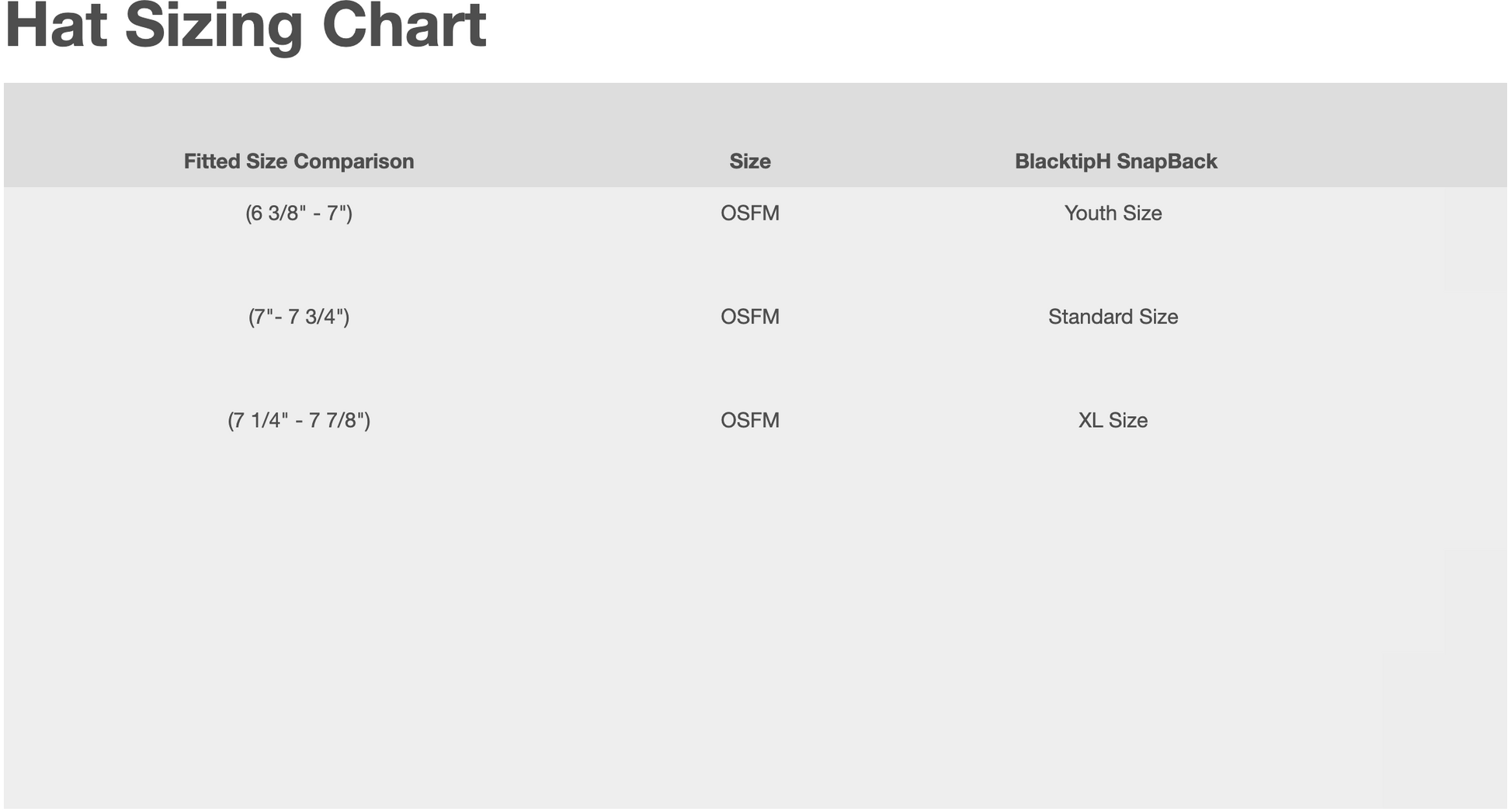
Task: Click the 7 7/8" upper bound value
Action: (x=339, y=421)
